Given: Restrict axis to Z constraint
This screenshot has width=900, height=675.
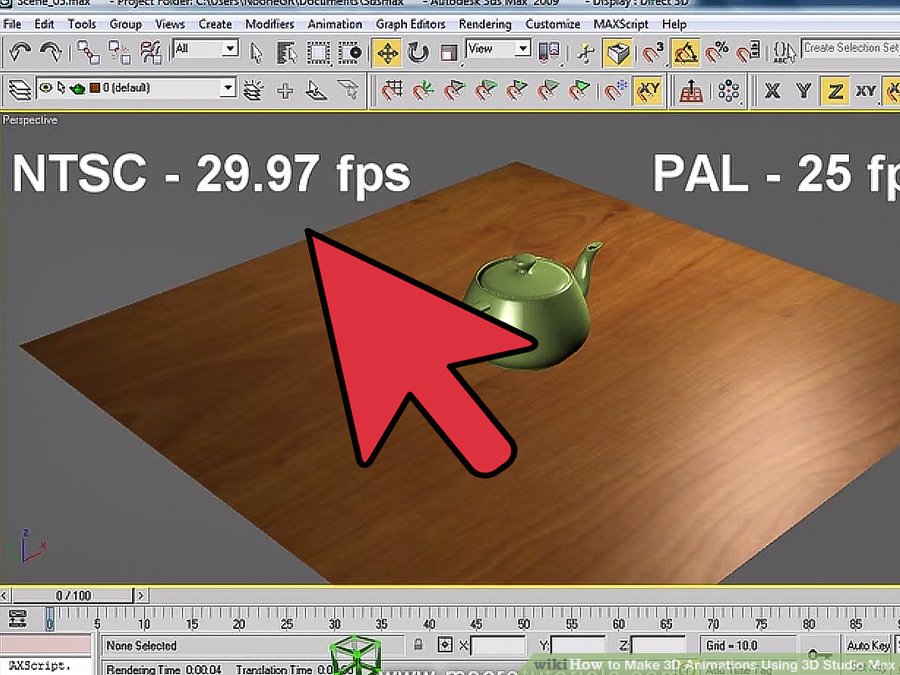Looking at the screenshot, I should [835, 91].
